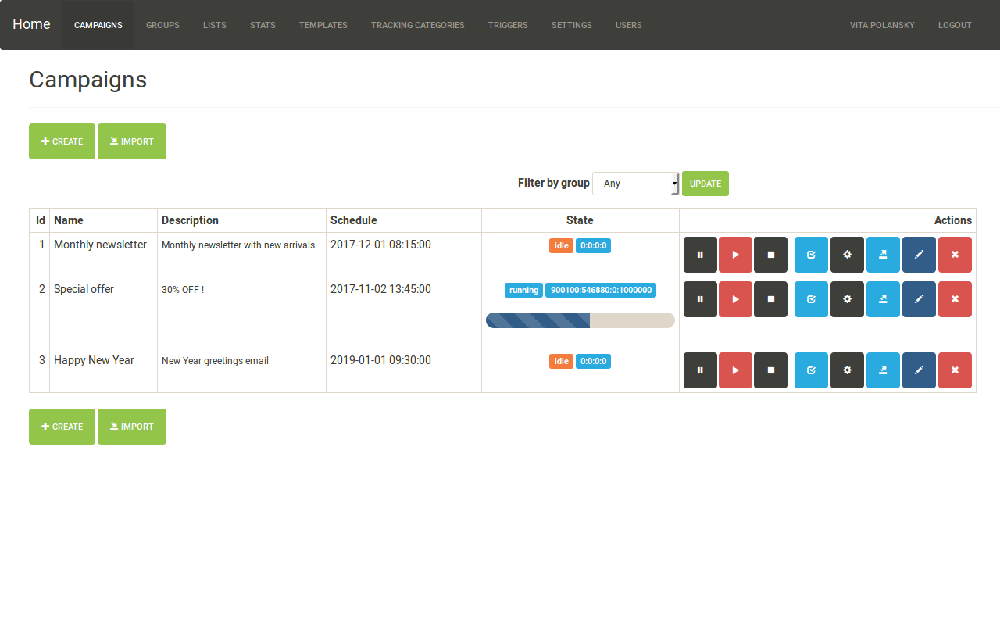This screenshot has width=1000, height=625.
Task: Click the gear action icon for Special offer
Action: (847, 299)
